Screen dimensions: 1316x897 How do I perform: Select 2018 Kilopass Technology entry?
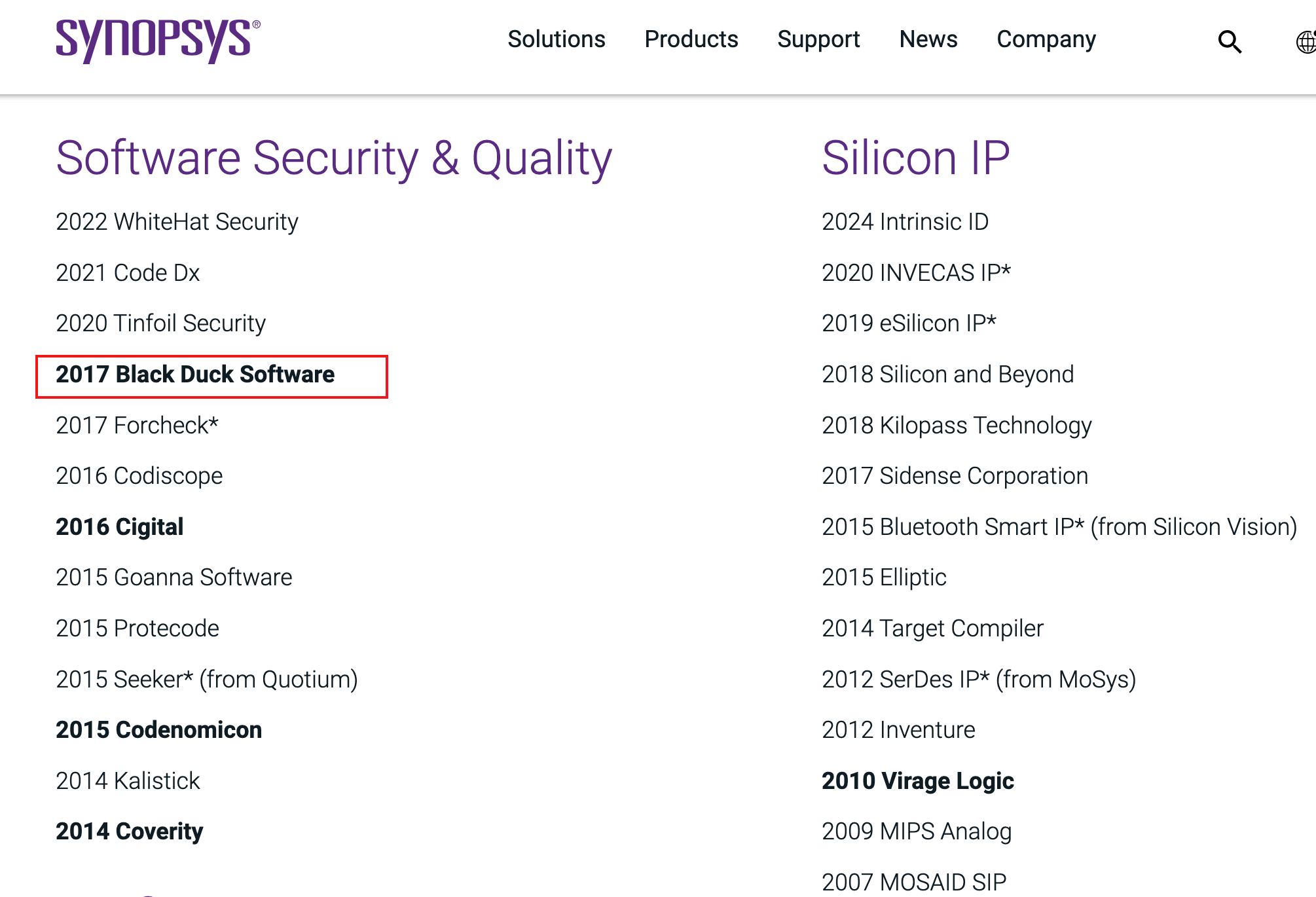click(956, 426)
